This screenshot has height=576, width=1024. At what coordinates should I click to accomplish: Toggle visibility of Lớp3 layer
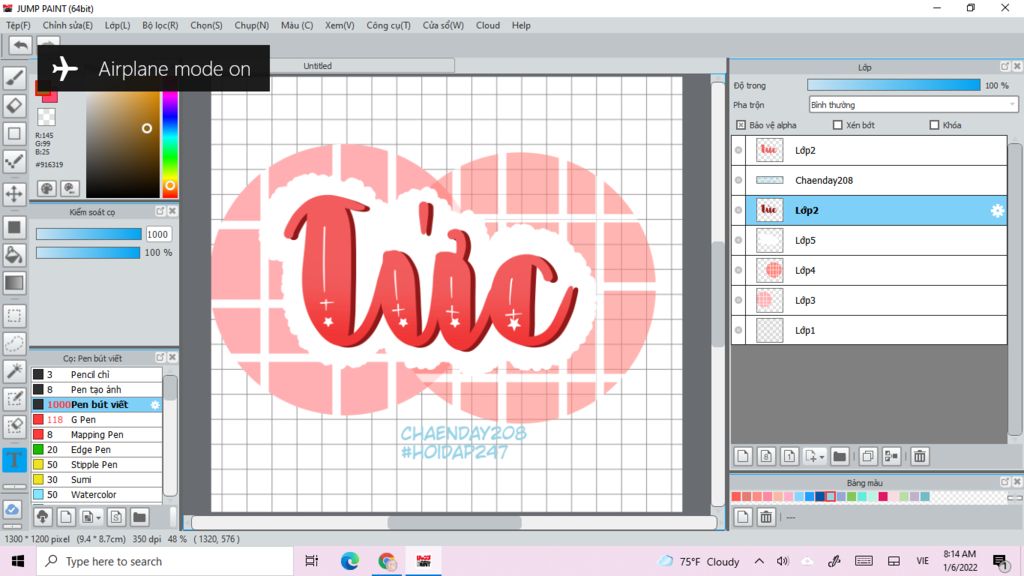pyautogui.click(x=739, y=300)
